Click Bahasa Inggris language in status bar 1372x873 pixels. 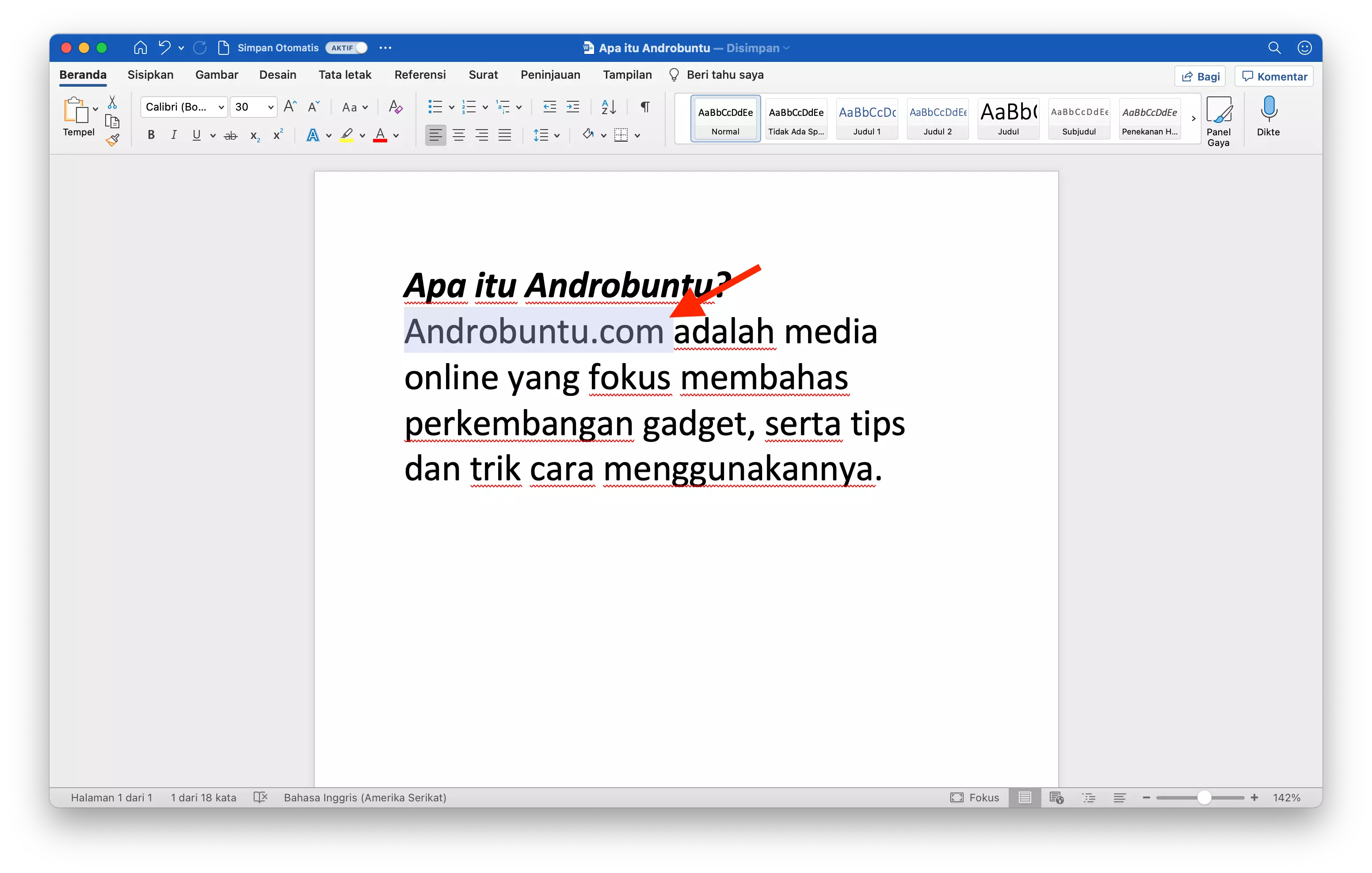point(365,798)
